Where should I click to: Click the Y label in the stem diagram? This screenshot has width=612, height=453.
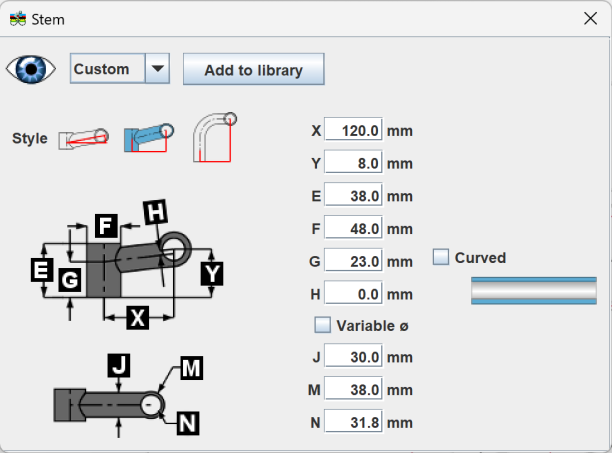coord(212,274)
